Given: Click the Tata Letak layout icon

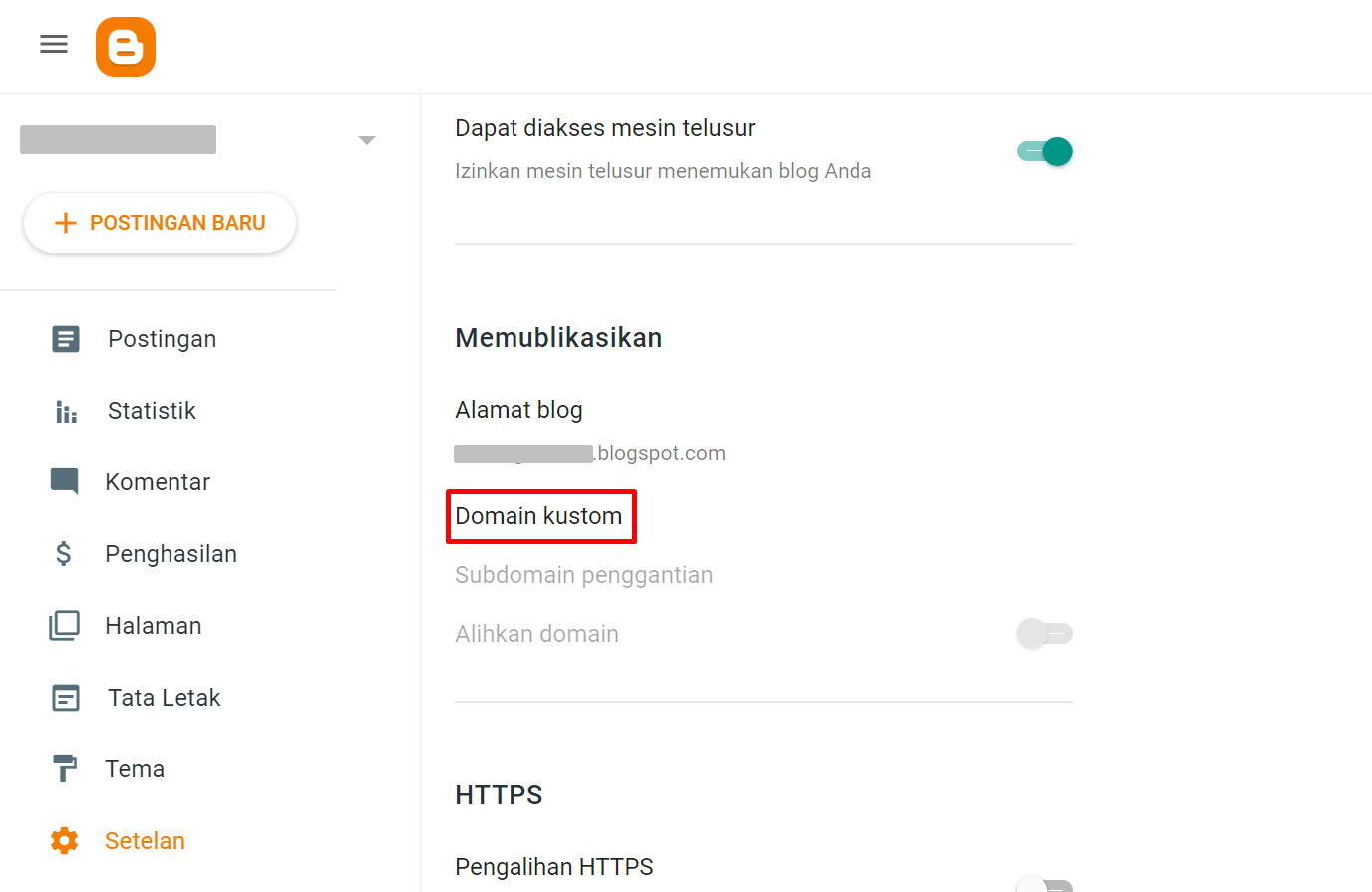Looking at the screenshot, I should (66, 698).
